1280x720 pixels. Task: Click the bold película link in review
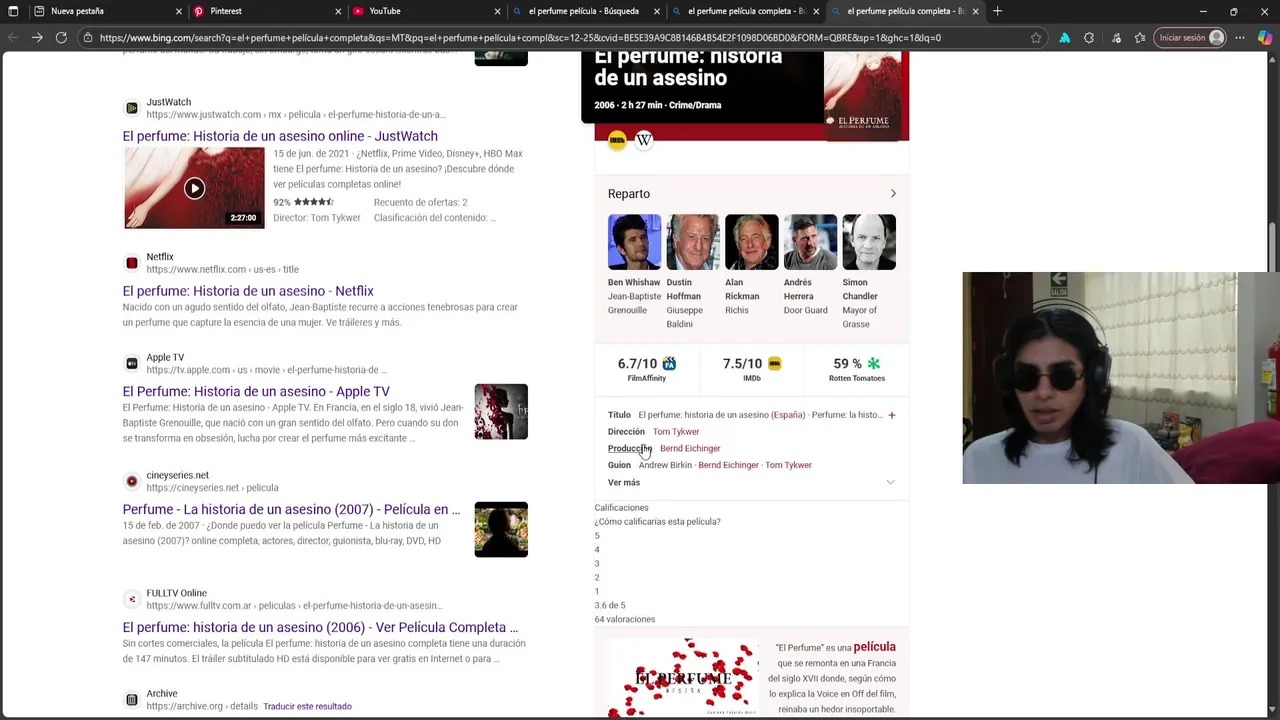coord(874,647)
